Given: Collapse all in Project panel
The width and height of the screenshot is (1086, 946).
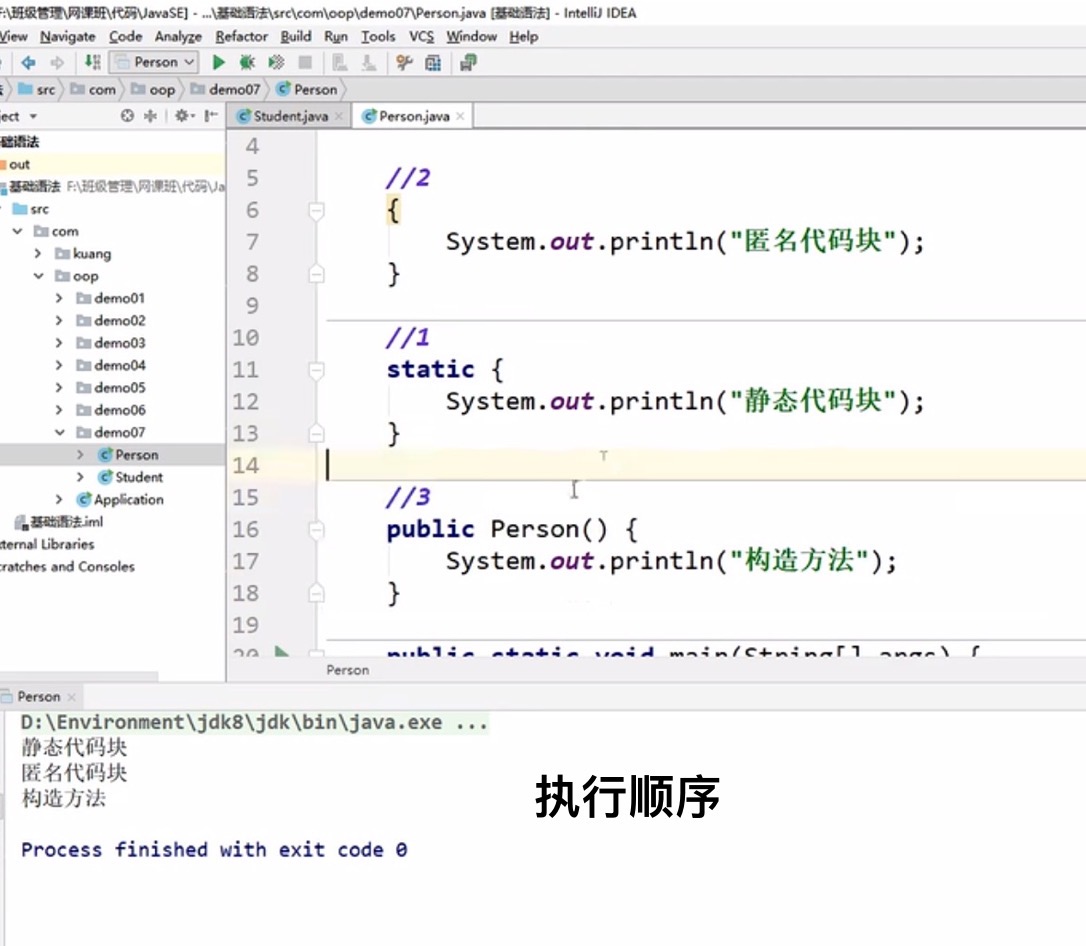Looking at the screenshot, I should [x=150, y=116].
